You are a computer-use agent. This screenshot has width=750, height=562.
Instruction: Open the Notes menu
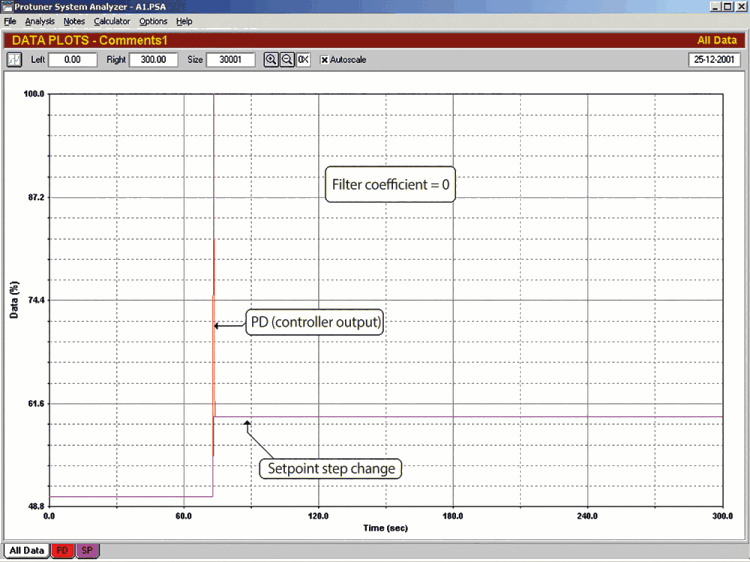click(74, 21)
